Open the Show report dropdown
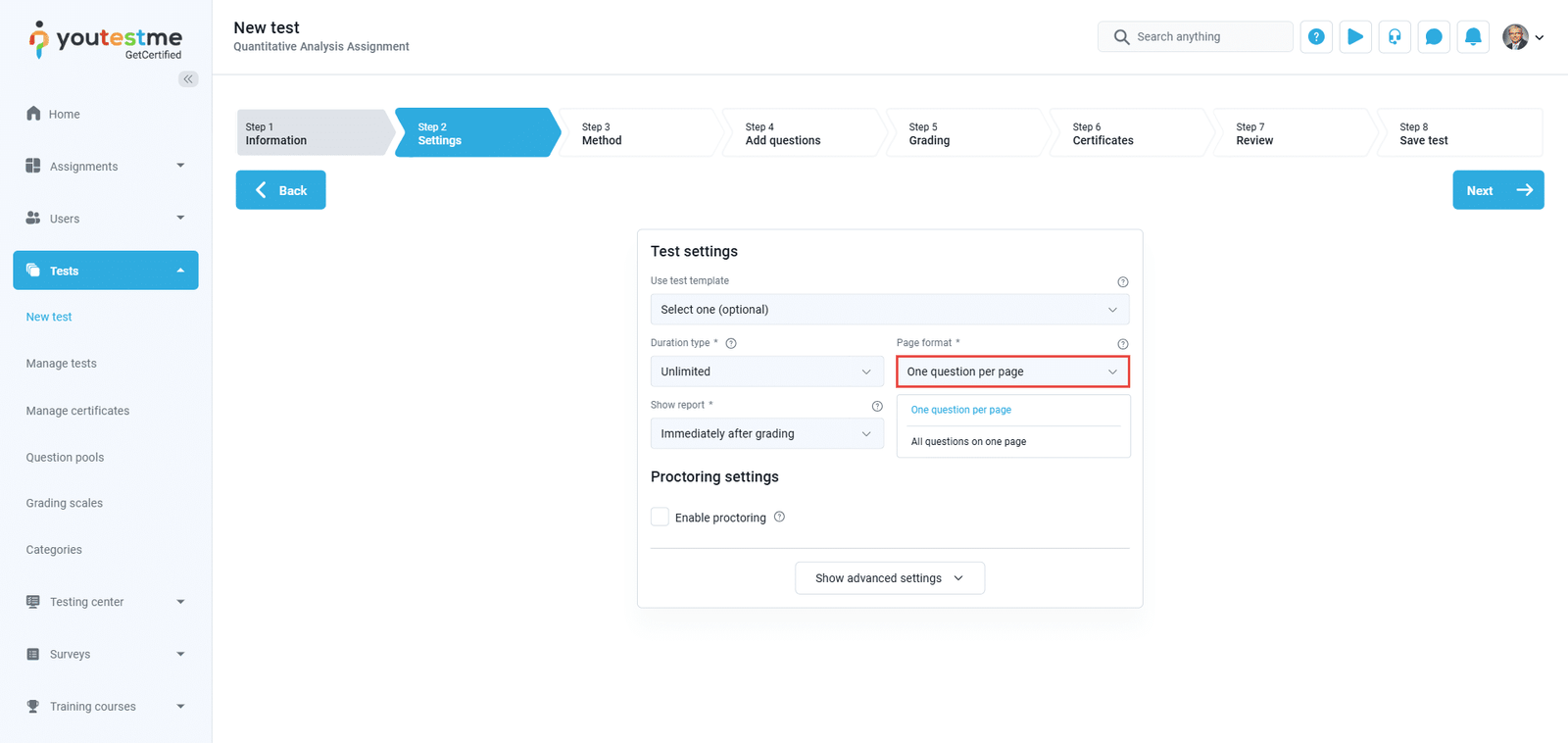Viewport: 1568px width, 743px height. coord(766,433)
